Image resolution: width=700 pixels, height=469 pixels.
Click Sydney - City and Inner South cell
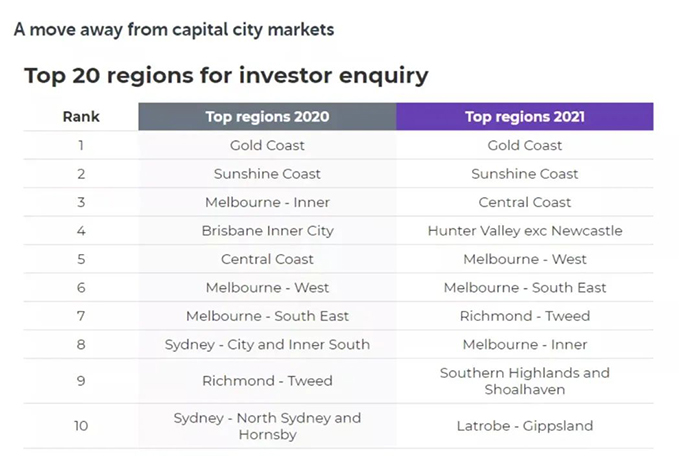pos(267,344)
